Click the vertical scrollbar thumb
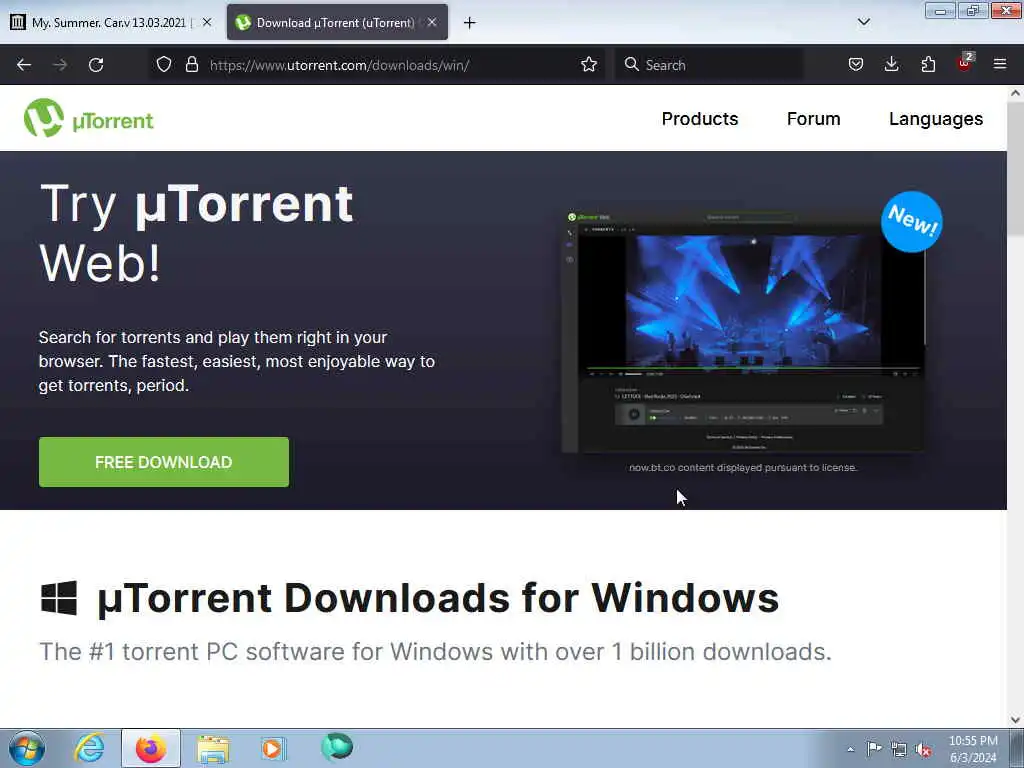This screenshot has height=768, width=1024. [x=1016, y=168]
